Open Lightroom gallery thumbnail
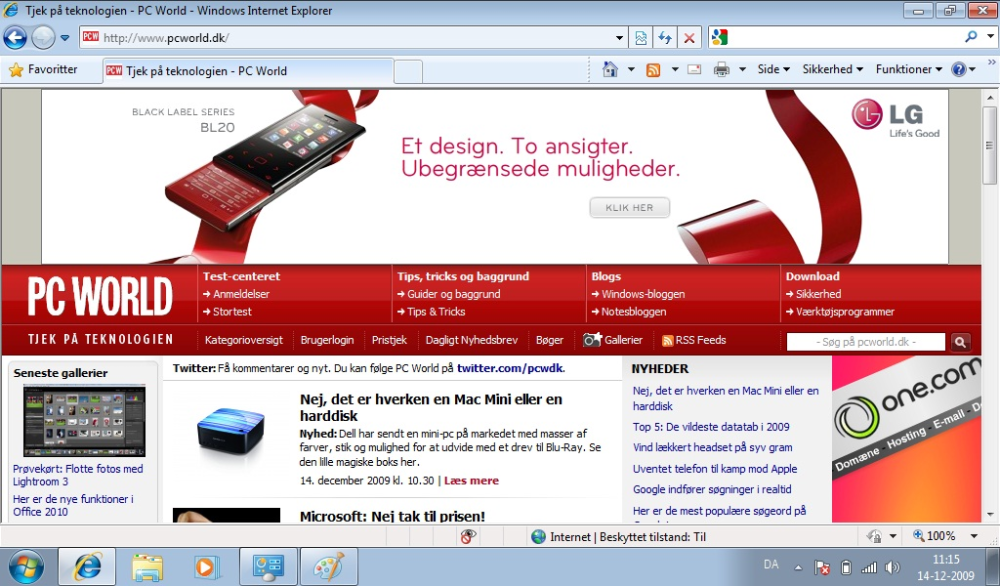This screenshot has width=1000, height=586. tap(84, 420)
